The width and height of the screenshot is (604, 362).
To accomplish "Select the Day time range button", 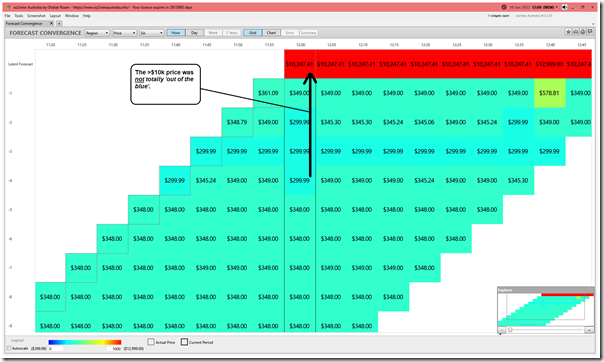I will point(195,33).
